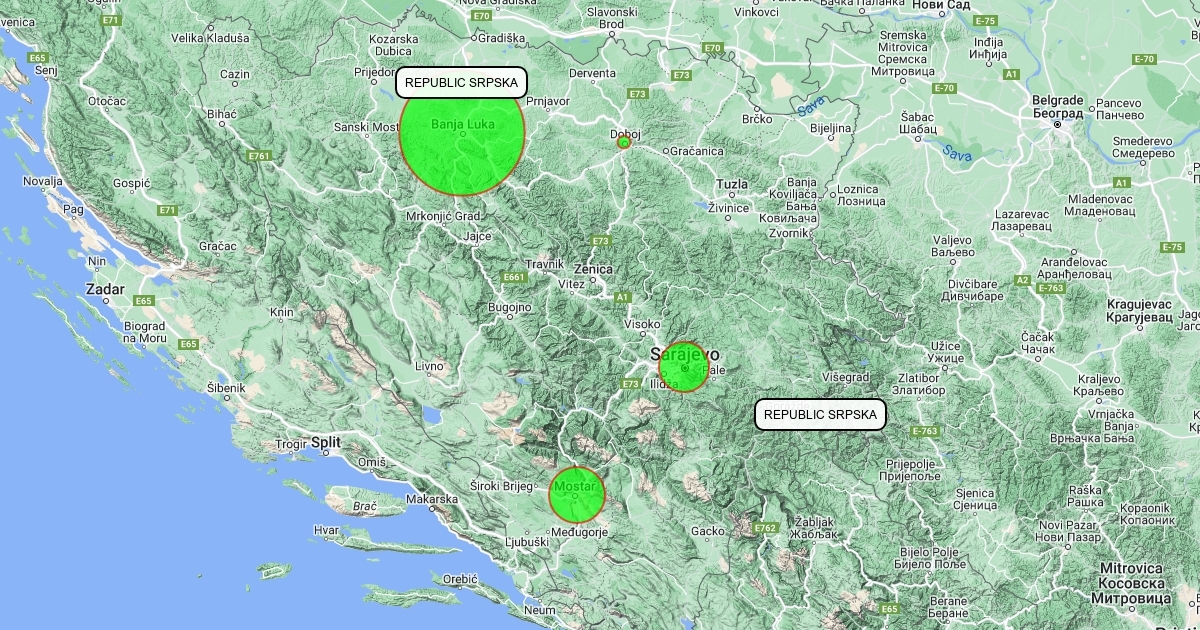
Task: Open the REPUBLIC SRPSKA label near Višegrad
Action: point(820,414)
